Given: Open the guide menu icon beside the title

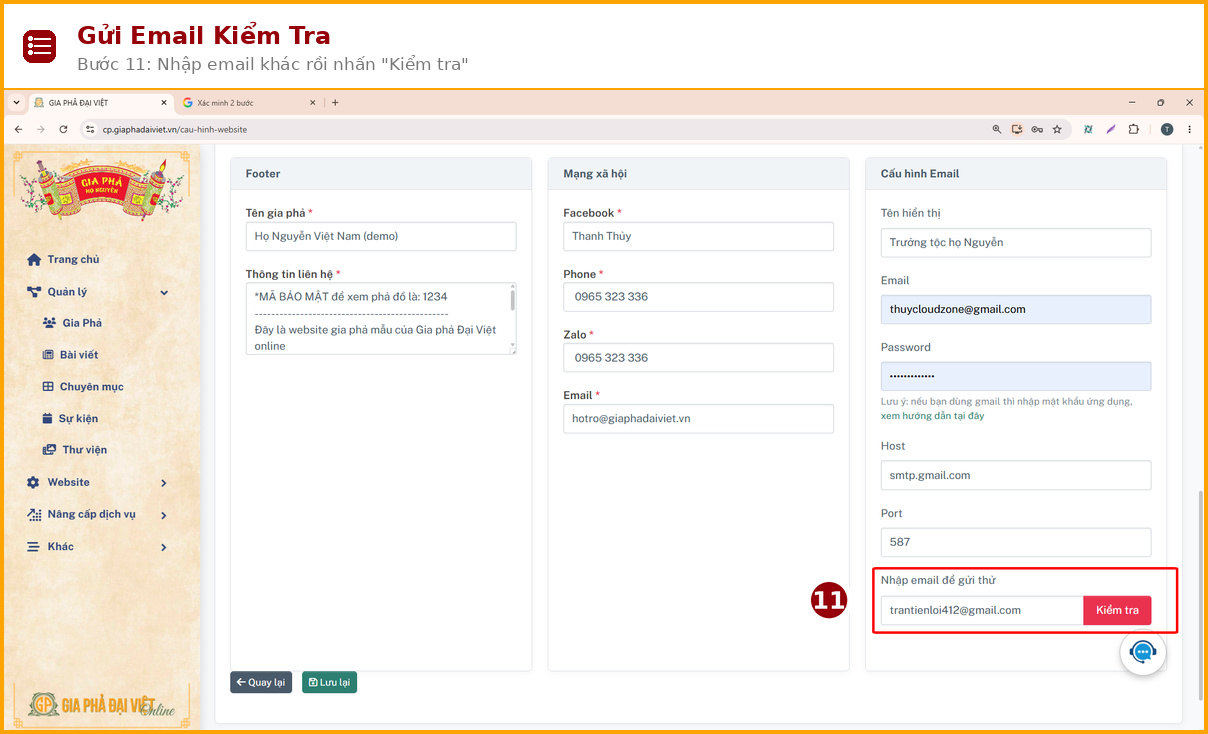Looking at the screenshot, I should point(40,46).
